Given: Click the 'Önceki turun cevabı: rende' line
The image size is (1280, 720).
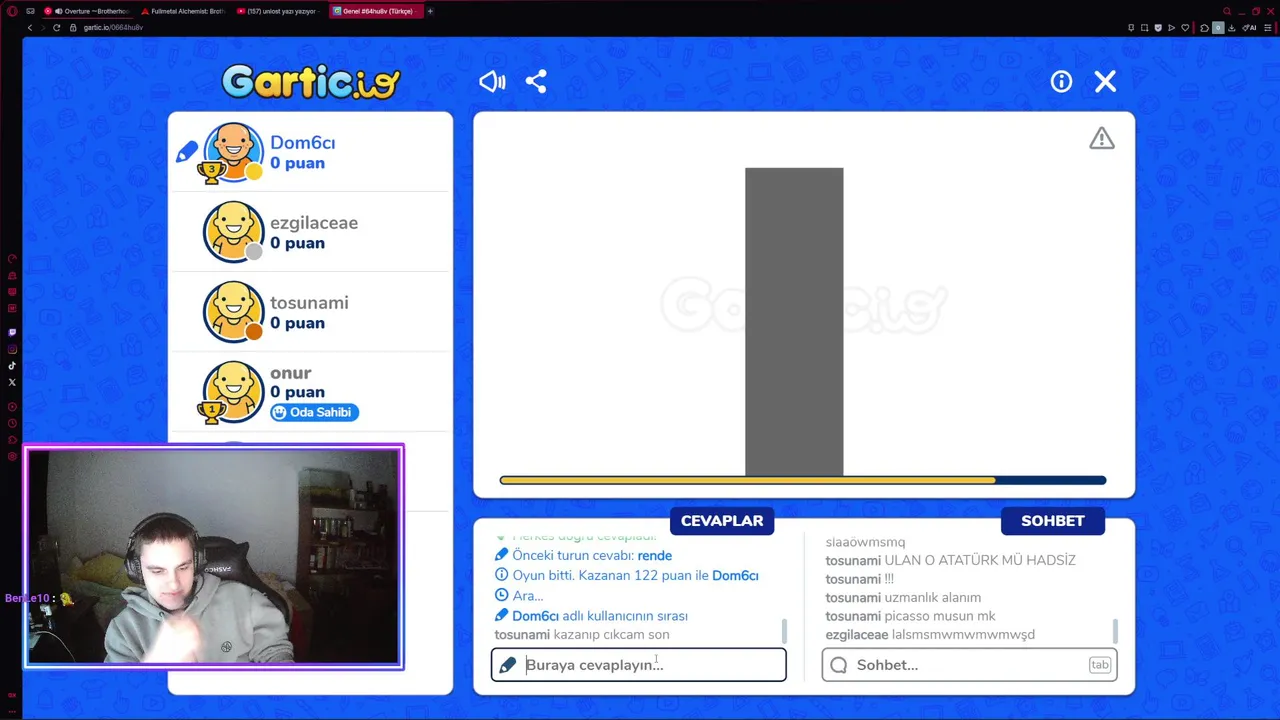Looking at the screenshot, I should pyautogui.click(x=583, y=556).
